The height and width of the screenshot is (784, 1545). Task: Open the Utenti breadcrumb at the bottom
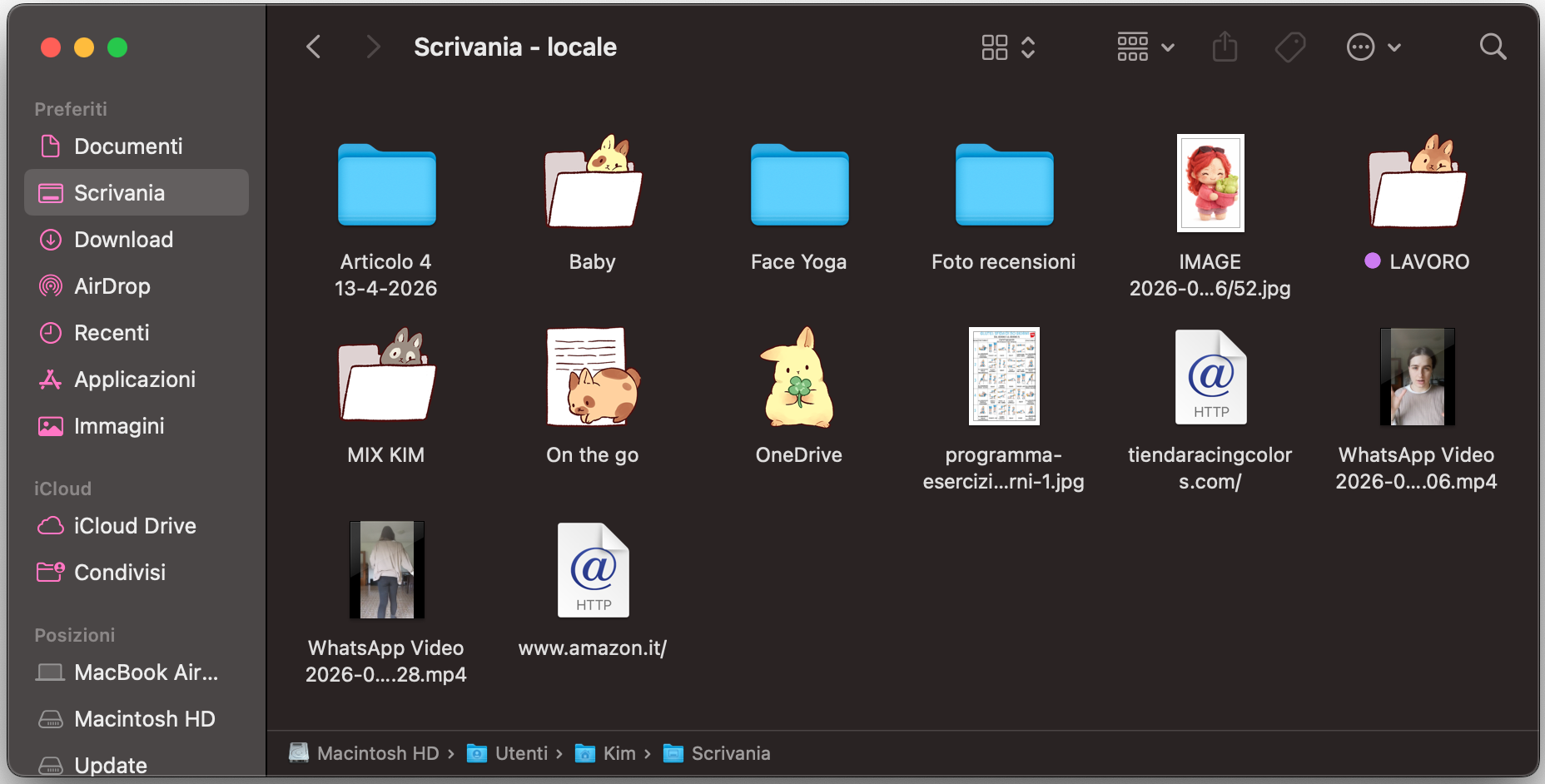(520, 753)
